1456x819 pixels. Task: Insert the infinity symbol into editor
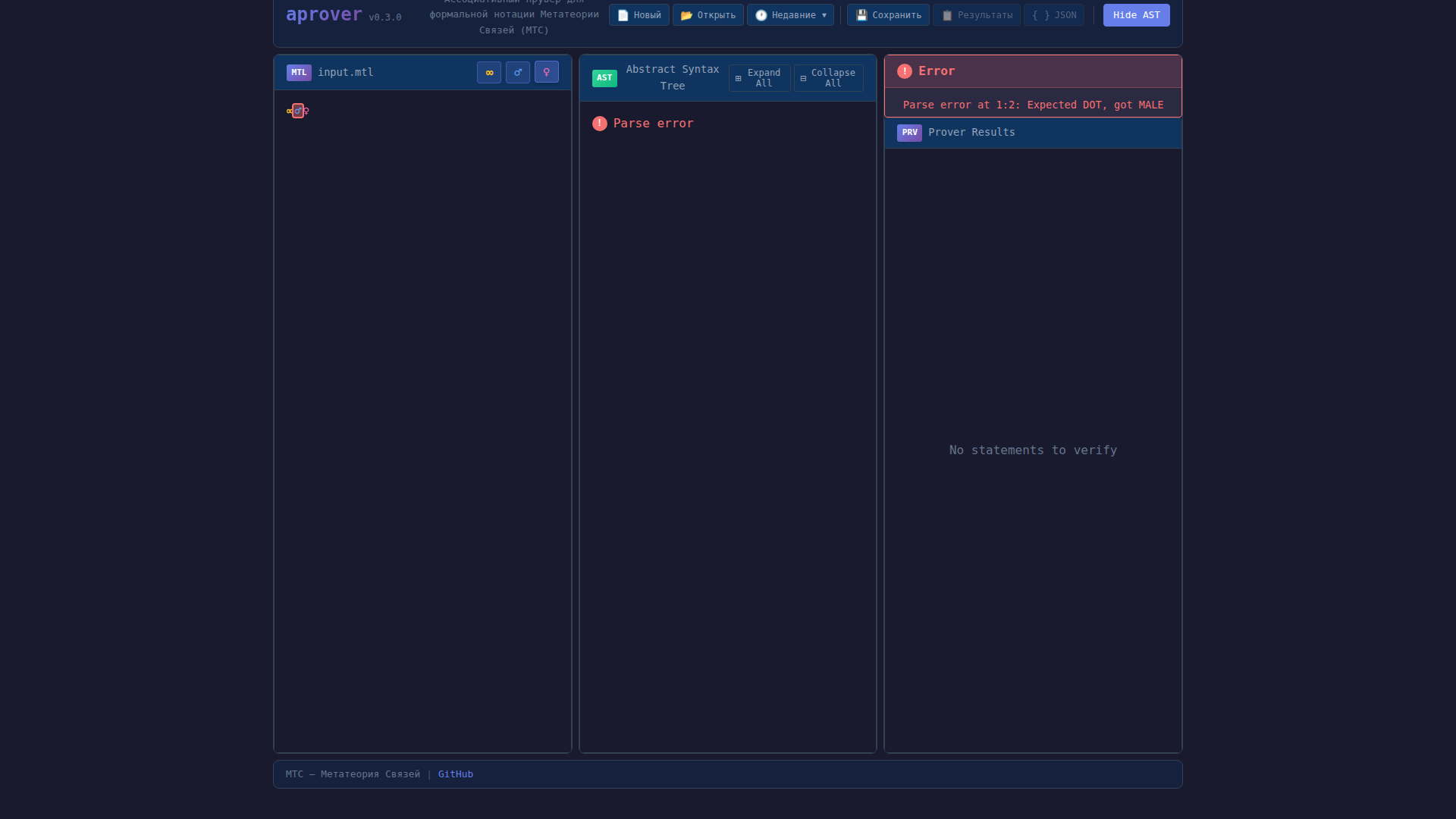tap(489, 73)
